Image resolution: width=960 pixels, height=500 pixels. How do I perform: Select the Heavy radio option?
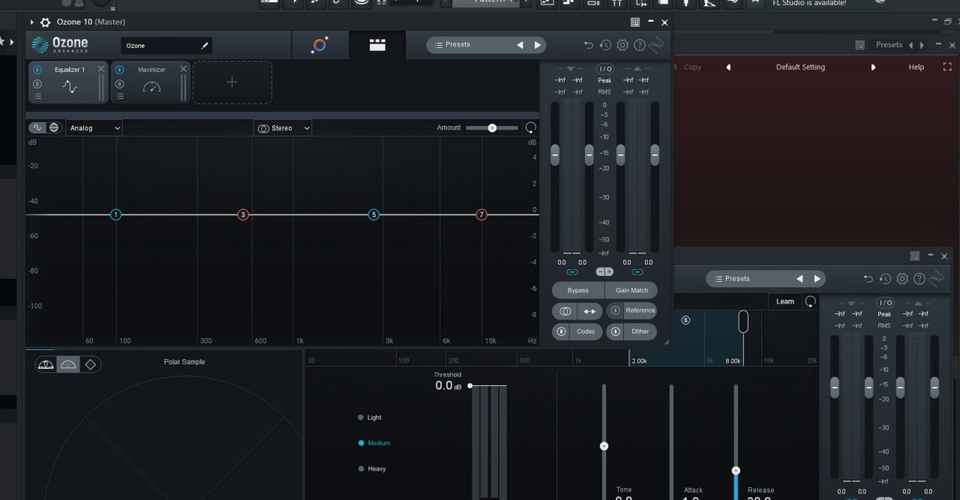tap(361, 469)
